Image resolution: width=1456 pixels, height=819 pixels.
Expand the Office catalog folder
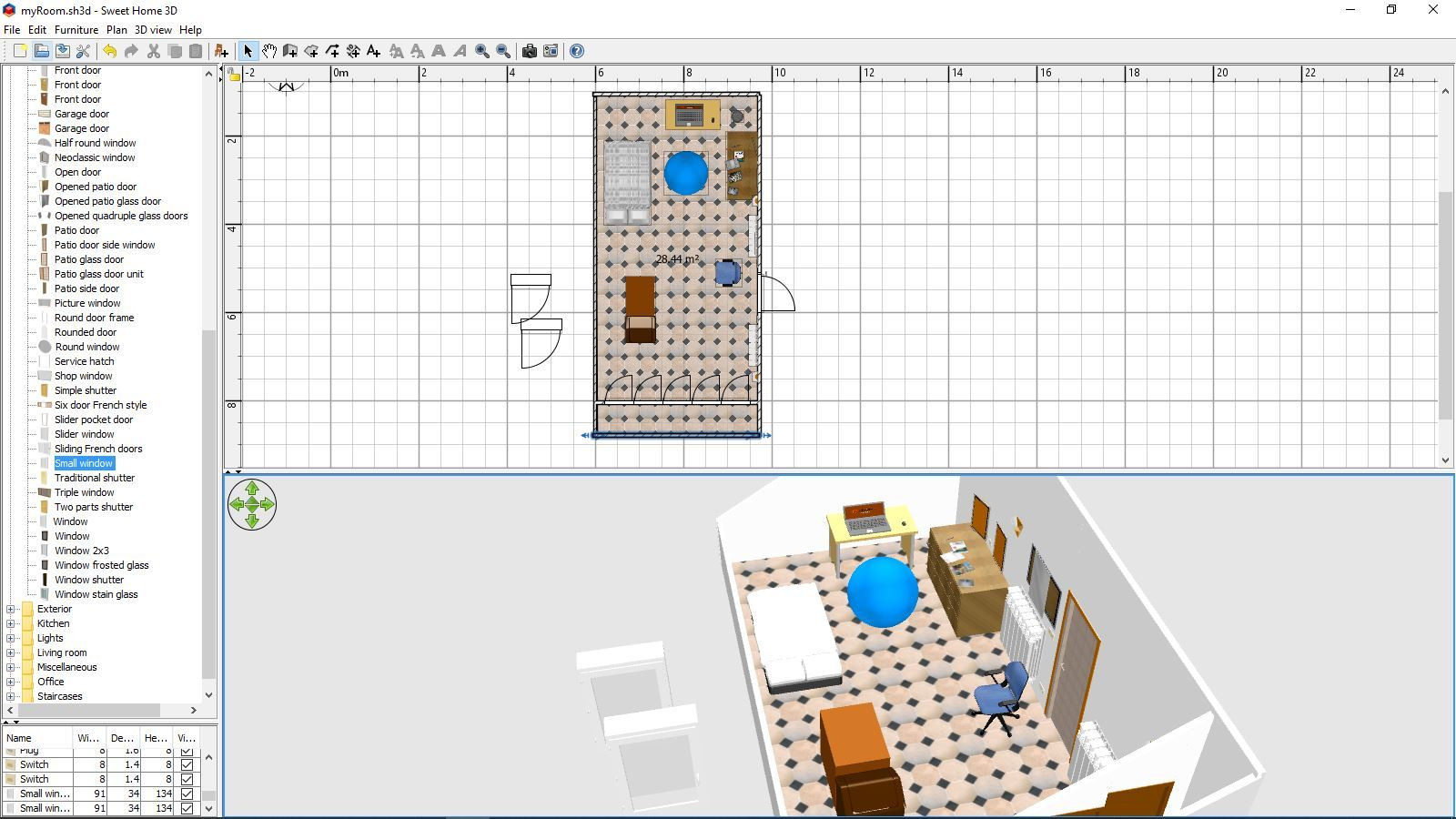pos(10,682)
